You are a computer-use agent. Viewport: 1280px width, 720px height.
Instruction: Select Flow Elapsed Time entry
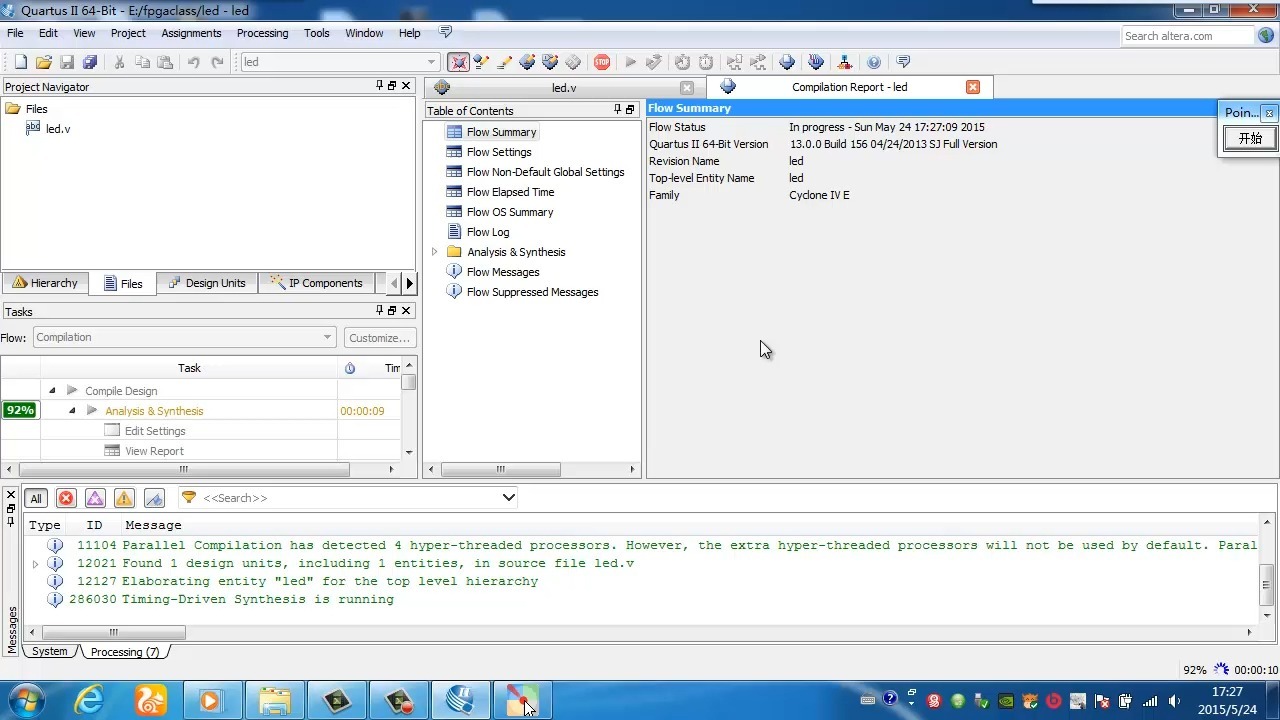click(510, 192)
